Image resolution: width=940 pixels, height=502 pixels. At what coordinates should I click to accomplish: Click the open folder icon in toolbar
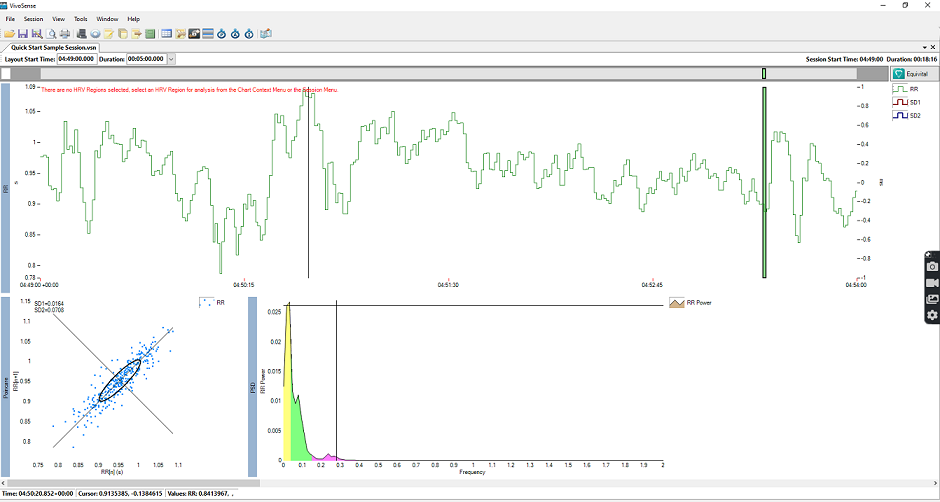[x=9, y=34]
